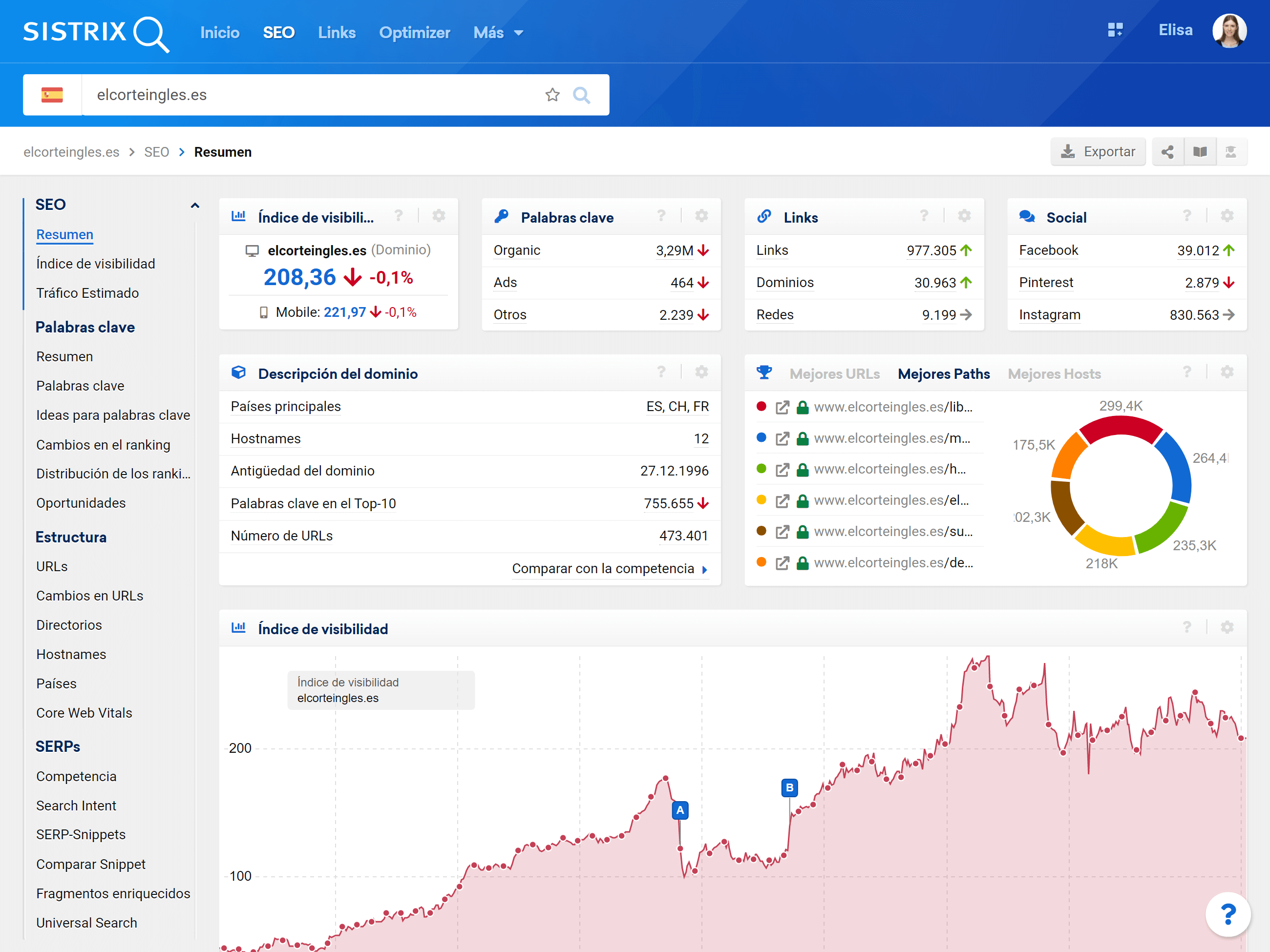Click the Exportar button

[1098, 152]
